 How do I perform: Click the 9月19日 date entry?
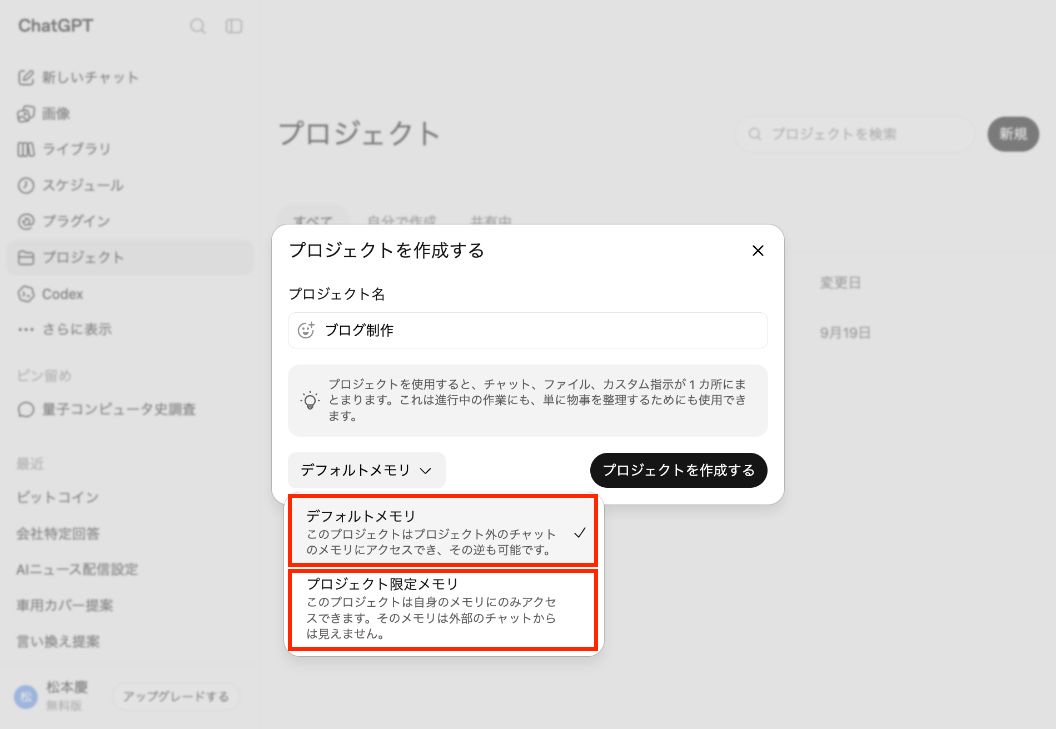pyautogui.click(x=845, y=333)
